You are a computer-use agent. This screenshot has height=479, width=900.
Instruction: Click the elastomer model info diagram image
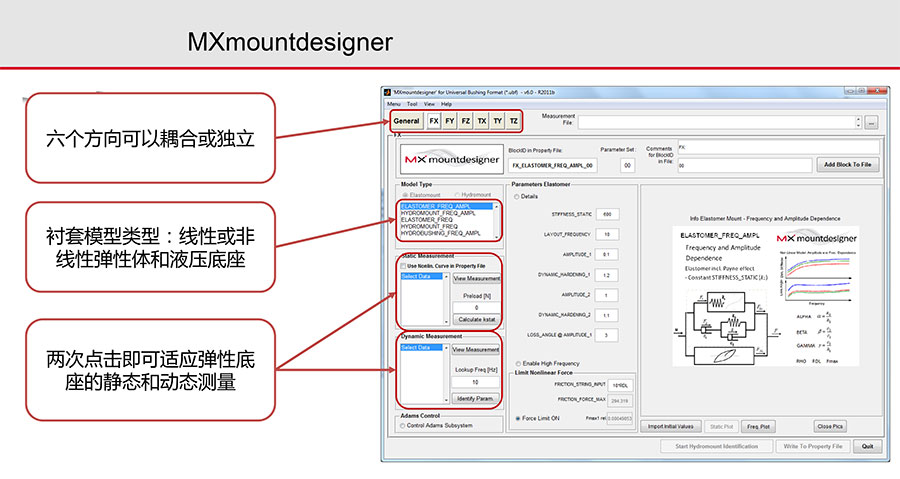pos(765,296)
